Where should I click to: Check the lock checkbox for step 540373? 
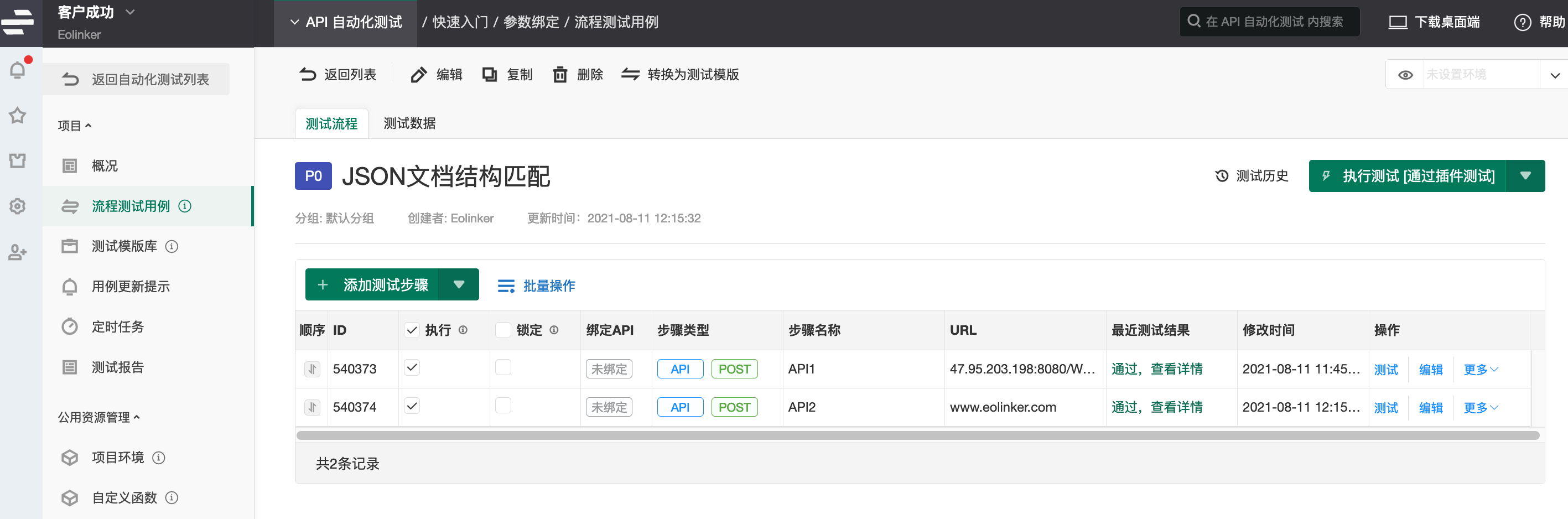(503, 367)
